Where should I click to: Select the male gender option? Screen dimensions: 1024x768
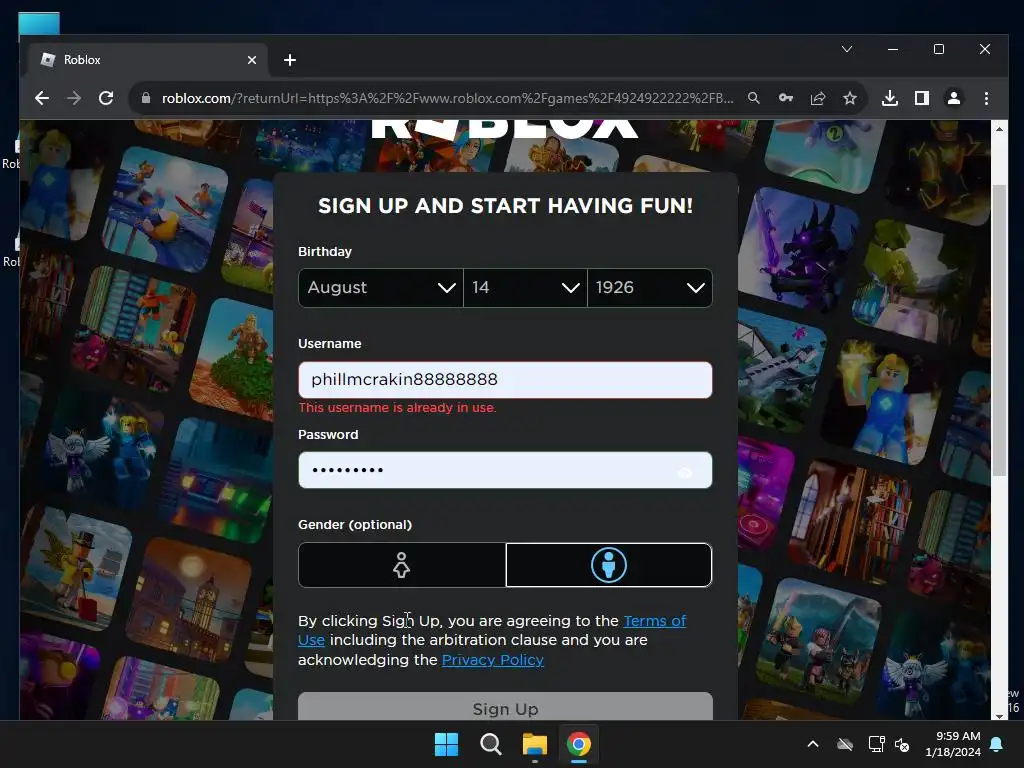(x=609, y=565)
